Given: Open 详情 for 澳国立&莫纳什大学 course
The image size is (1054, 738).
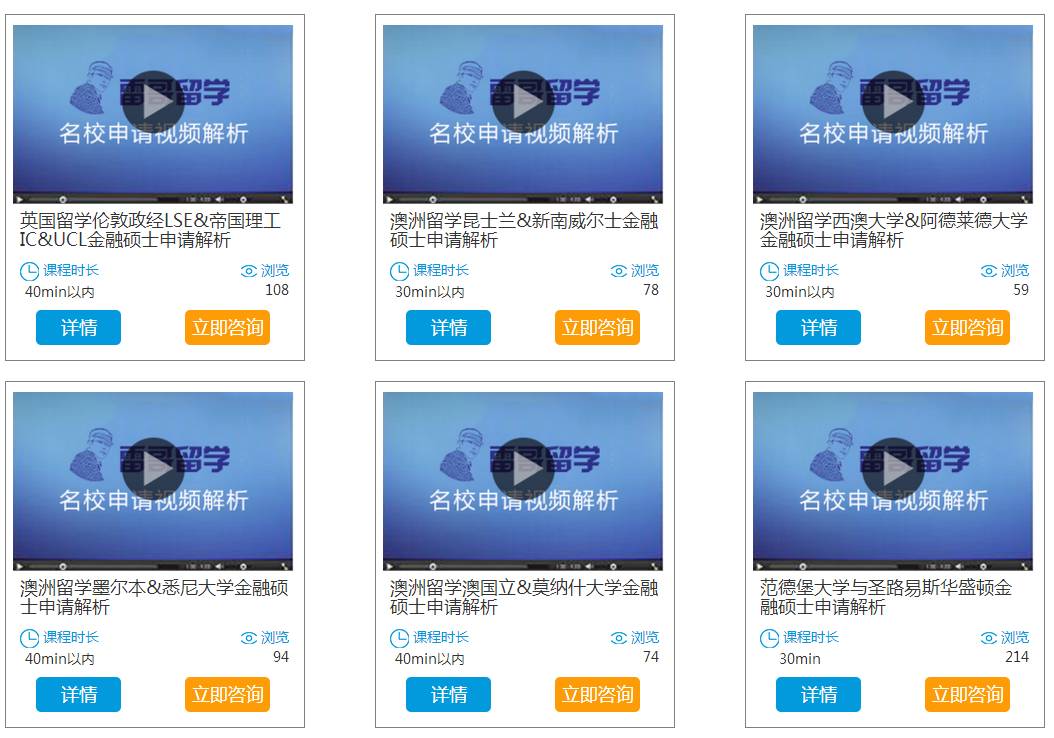Looking at the screenshot, I should point(448,694).
